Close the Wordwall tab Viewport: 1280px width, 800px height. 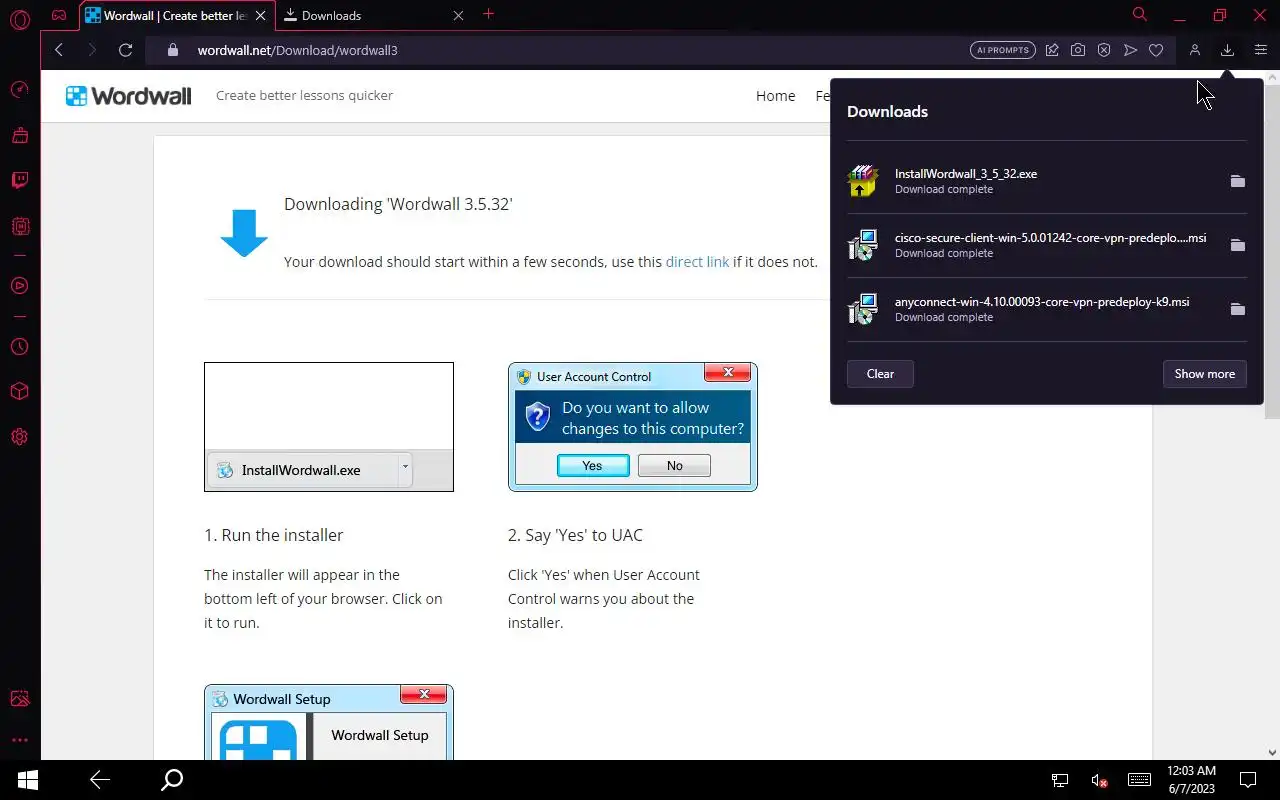(261, 16)
